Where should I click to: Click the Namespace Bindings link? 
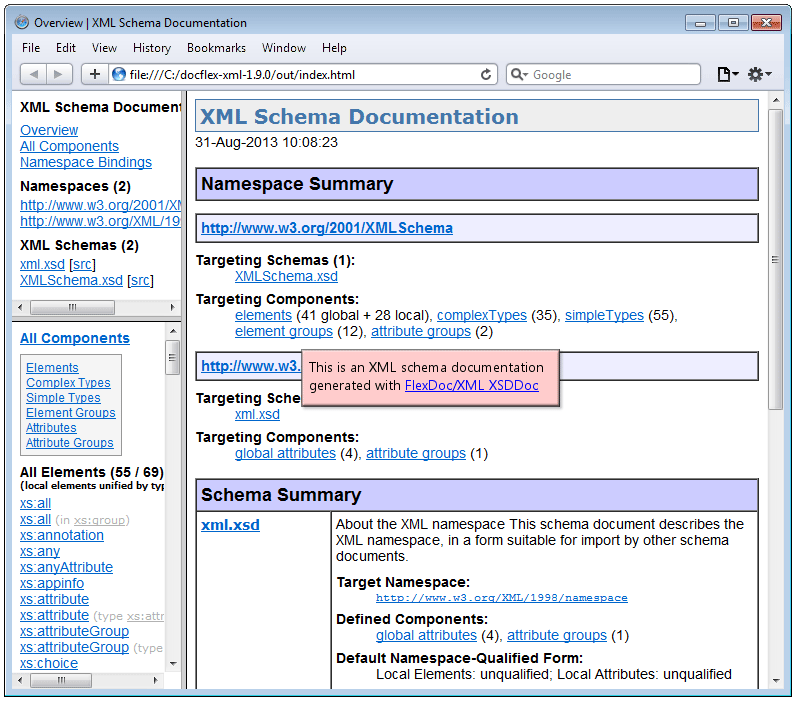pyautogui.click(x=86, y=162)
